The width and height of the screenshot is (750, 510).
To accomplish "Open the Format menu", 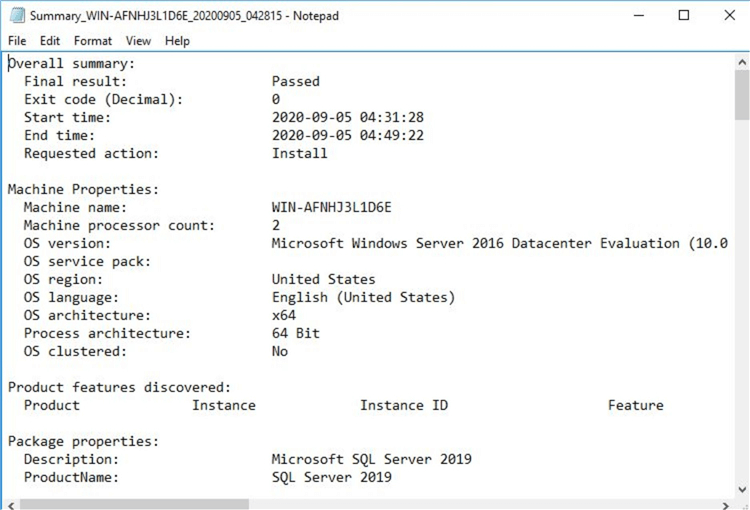I will (x=93, y=41).
